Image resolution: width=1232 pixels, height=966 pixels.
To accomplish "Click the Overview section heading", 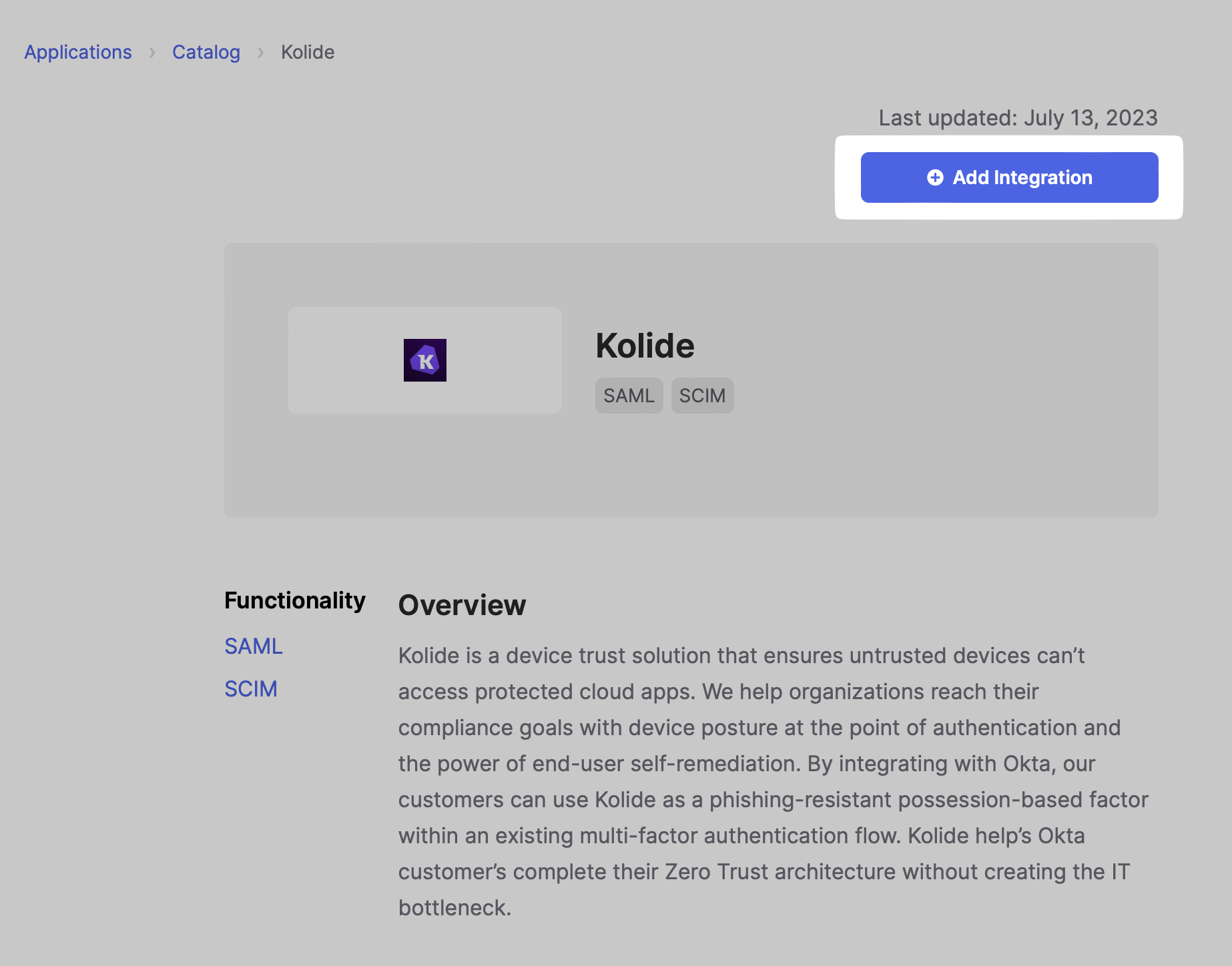I will pyautogui.click(x=462, y=605).
